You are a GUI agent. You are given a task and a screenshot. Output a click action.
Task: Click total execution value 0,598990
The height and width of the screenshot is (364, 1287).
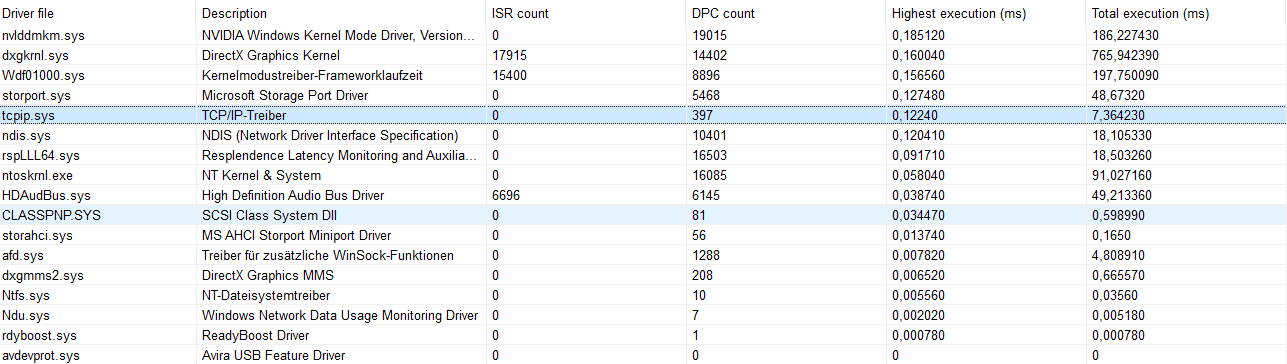1119,215
